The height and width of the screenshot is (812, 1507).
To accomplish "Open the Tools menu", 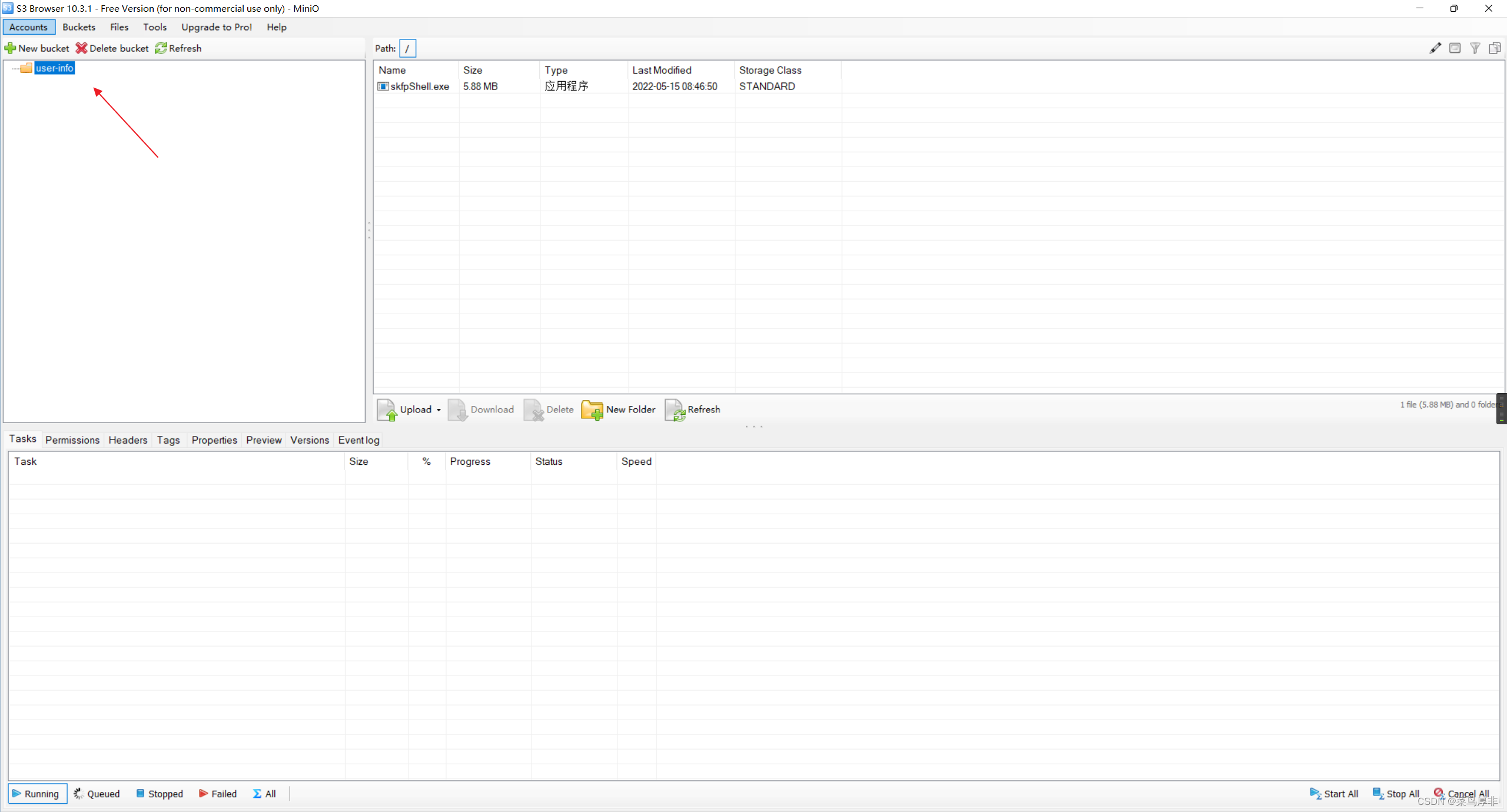I will [155, 27].
